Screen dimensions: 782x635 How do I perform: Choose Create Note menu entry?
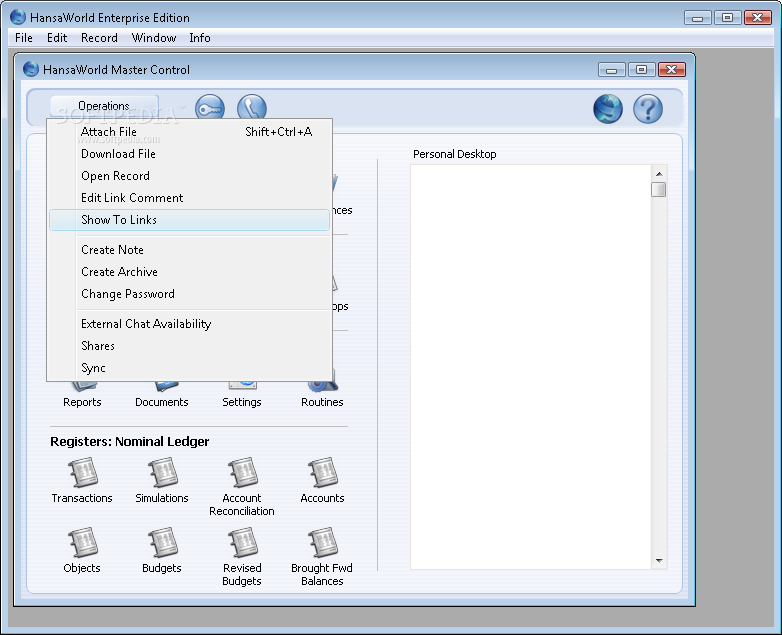[190, 249]
